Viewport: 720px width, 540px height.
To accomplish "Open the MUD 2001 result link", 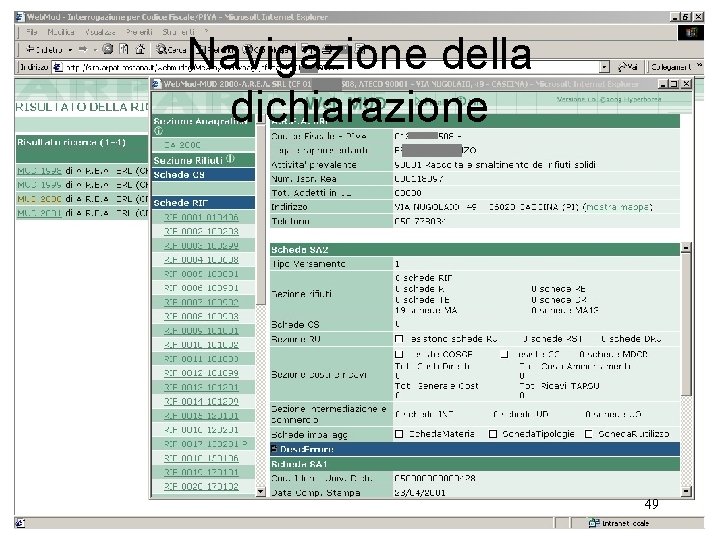I will click(x=39, y=213).
